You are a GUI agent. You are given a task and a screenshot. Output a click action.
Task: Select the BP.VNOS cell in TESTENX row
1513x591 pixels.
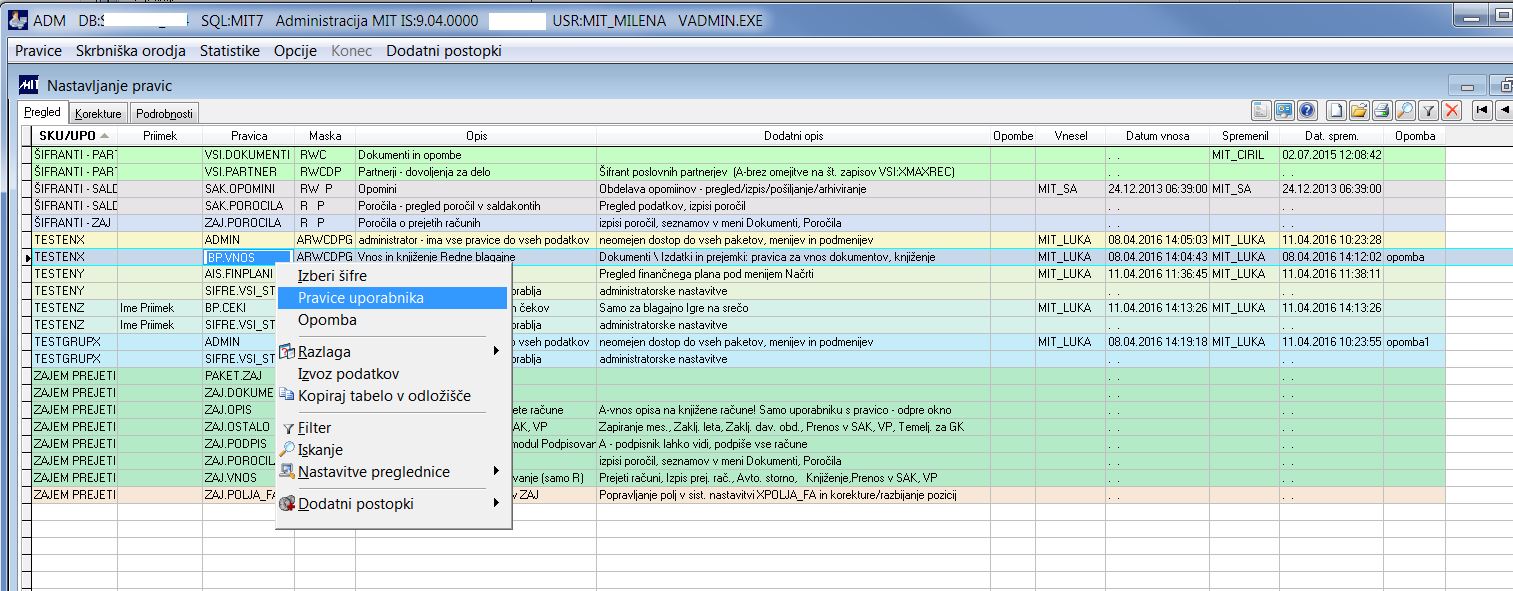pyautogui.click(x=248, y=257)
